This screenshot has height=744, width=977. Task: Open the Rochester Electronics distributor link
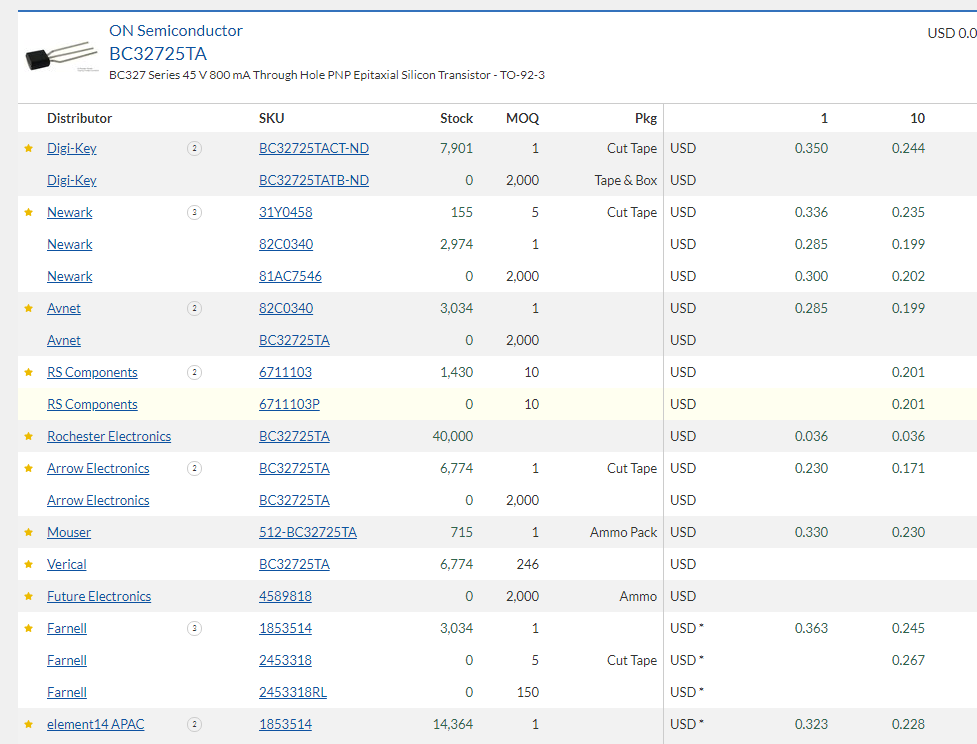point(109,436)
